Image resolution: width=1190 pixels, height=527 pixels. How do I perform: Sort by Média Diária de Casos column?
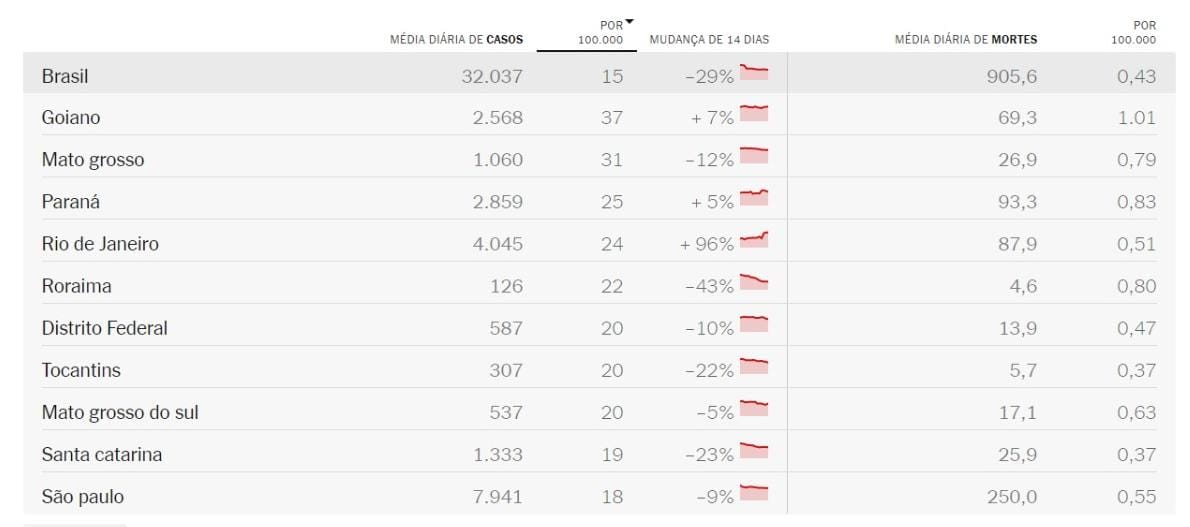pos(456,40)
